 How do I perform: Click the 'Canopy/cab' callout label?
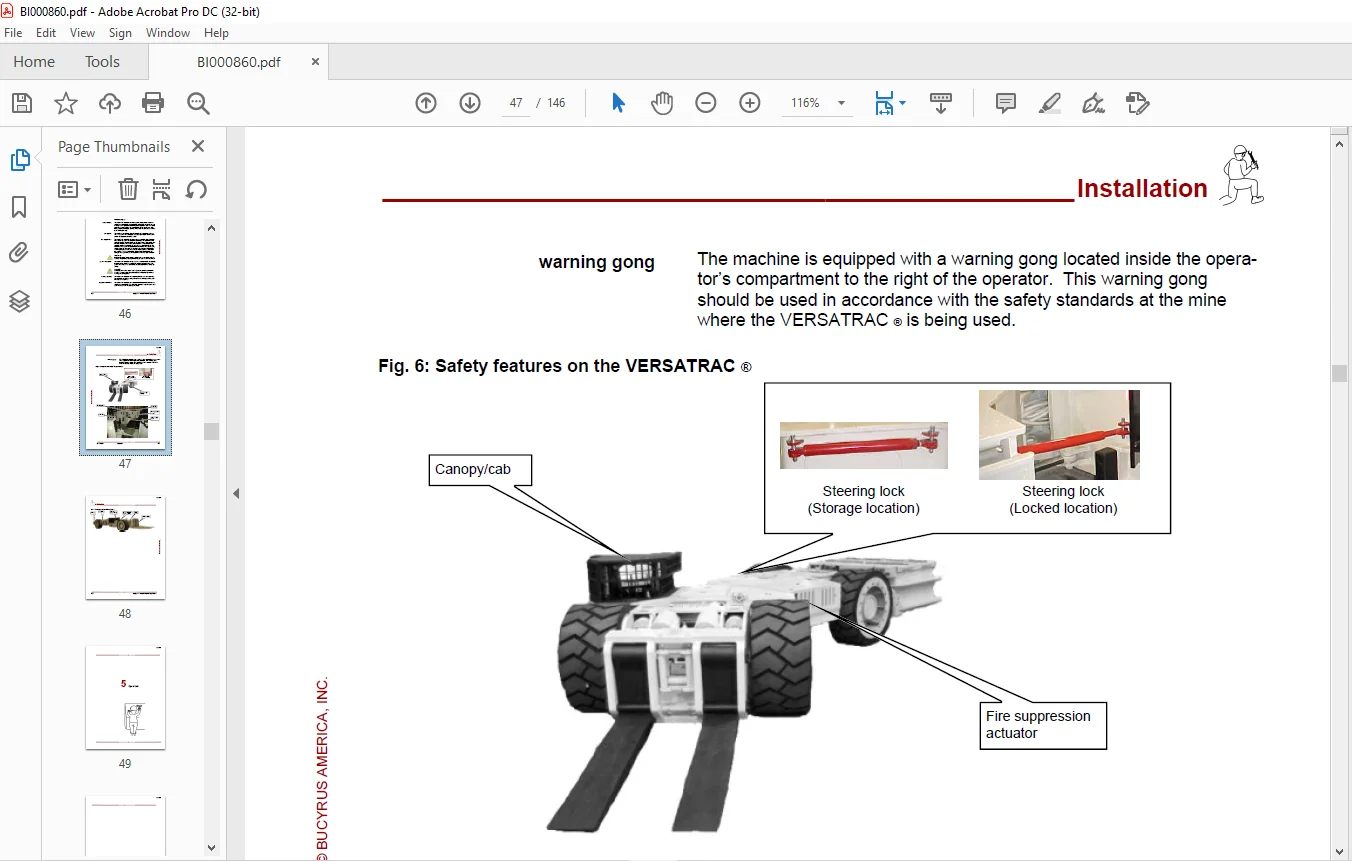pyautogui.click(x=480, y=470)
